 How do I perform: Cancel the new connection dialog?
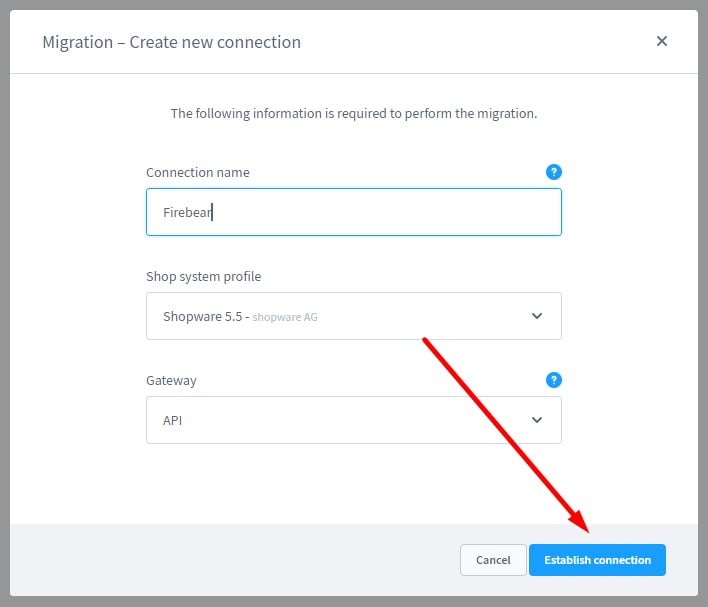click(493, 560)
